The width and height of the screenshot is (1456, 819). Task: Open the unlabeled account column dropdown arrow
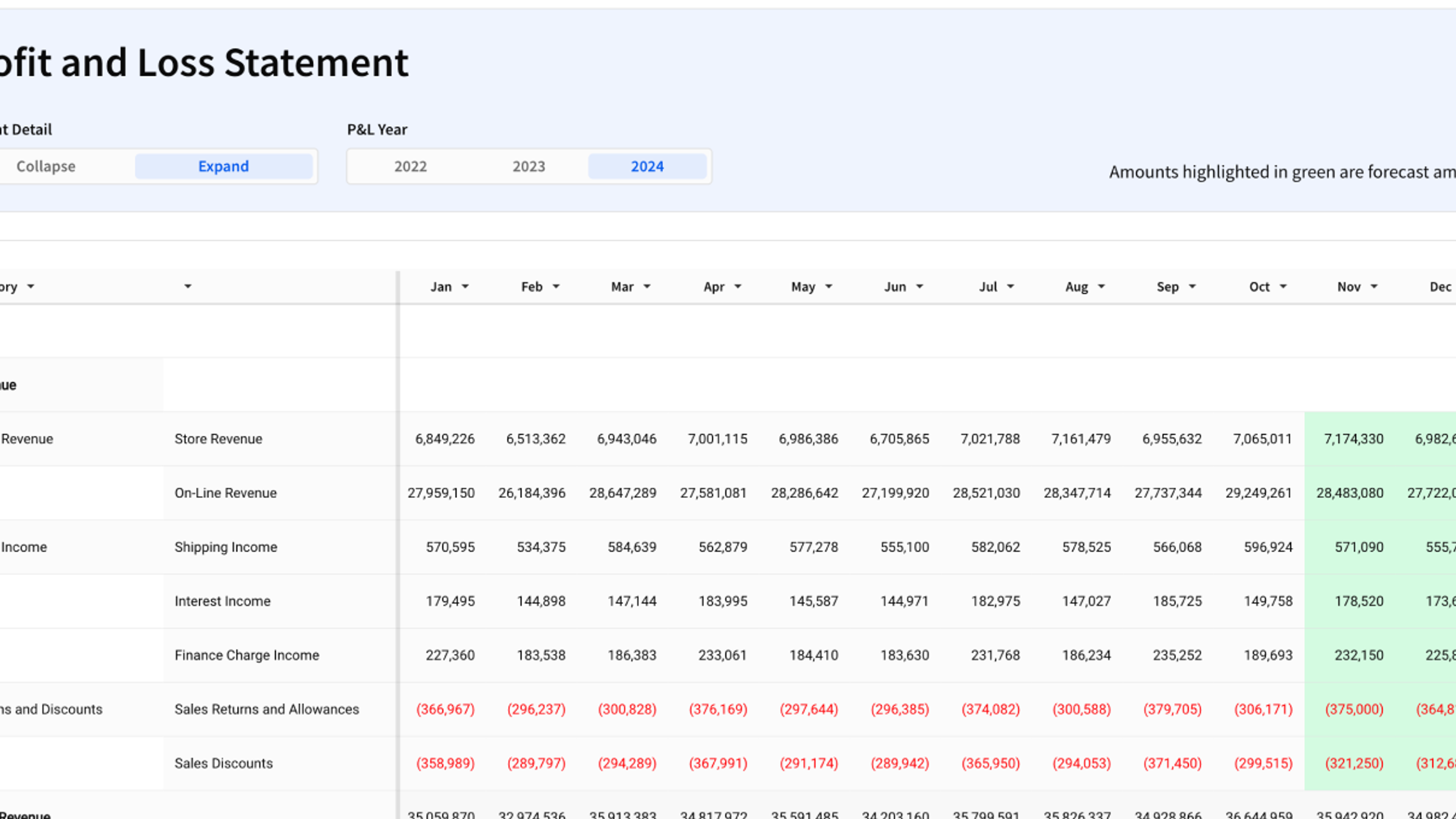click(x=188, y=287)
